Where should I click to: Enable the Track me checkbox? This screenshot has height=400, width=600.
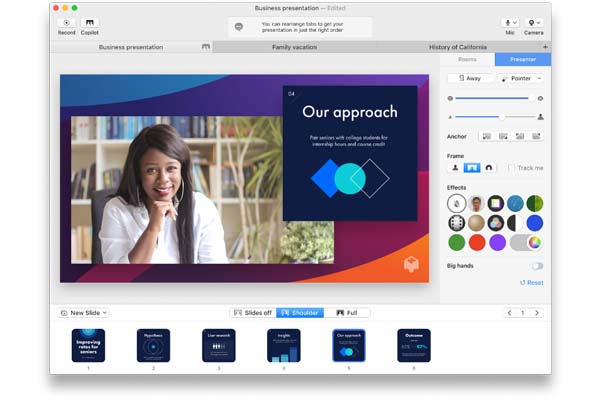pos(512,168)
